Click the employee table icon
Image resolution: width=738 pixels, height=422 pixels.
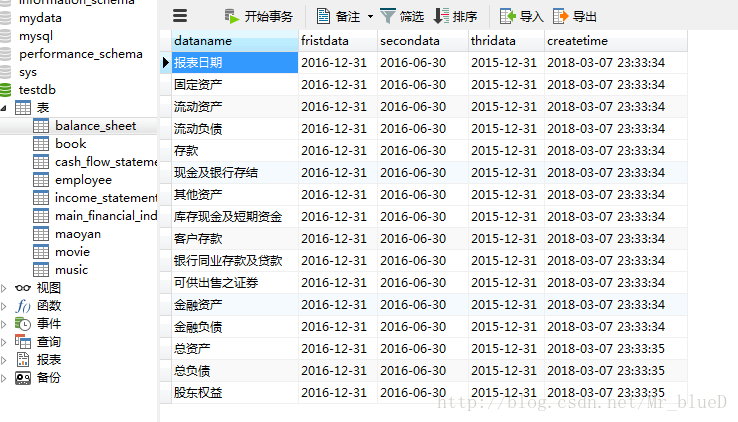click(x=41, y=180)
